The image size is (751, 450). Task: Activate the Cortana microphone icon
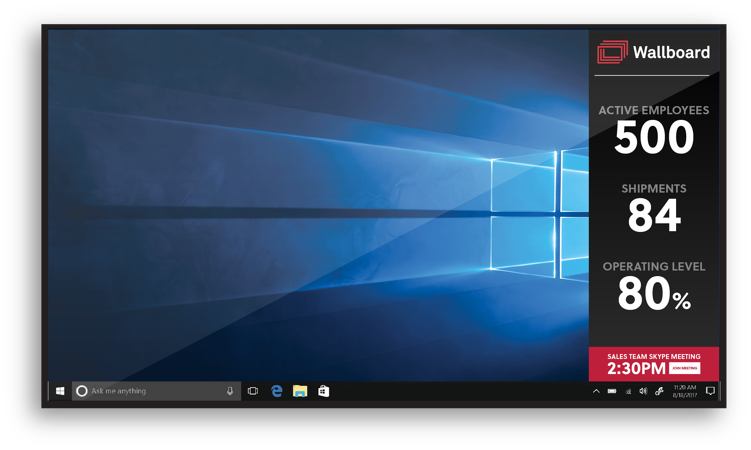[x=230, y=391]
